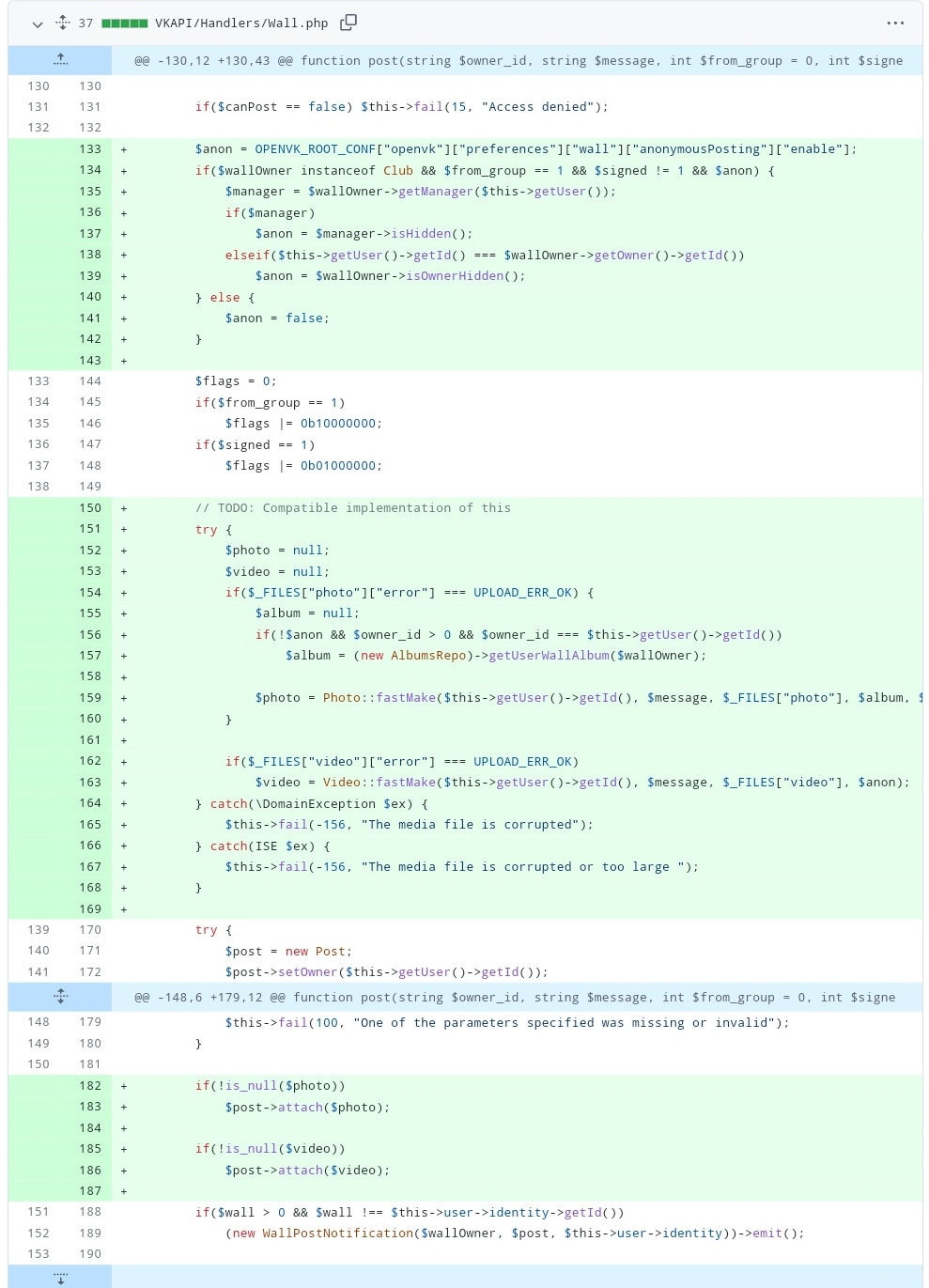Click the 'One of the parameters specified' fail line

[507, 1023]
